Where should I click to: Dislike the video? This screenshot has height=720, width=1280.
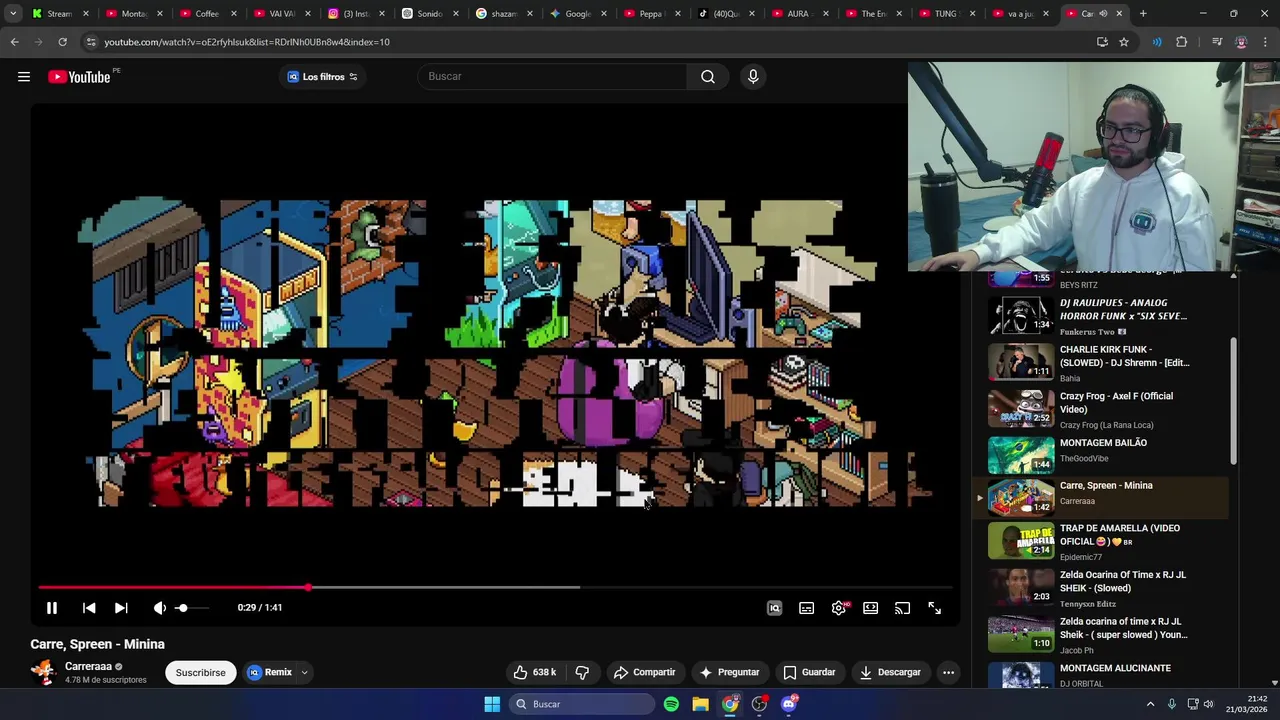(x=582, y=672)
